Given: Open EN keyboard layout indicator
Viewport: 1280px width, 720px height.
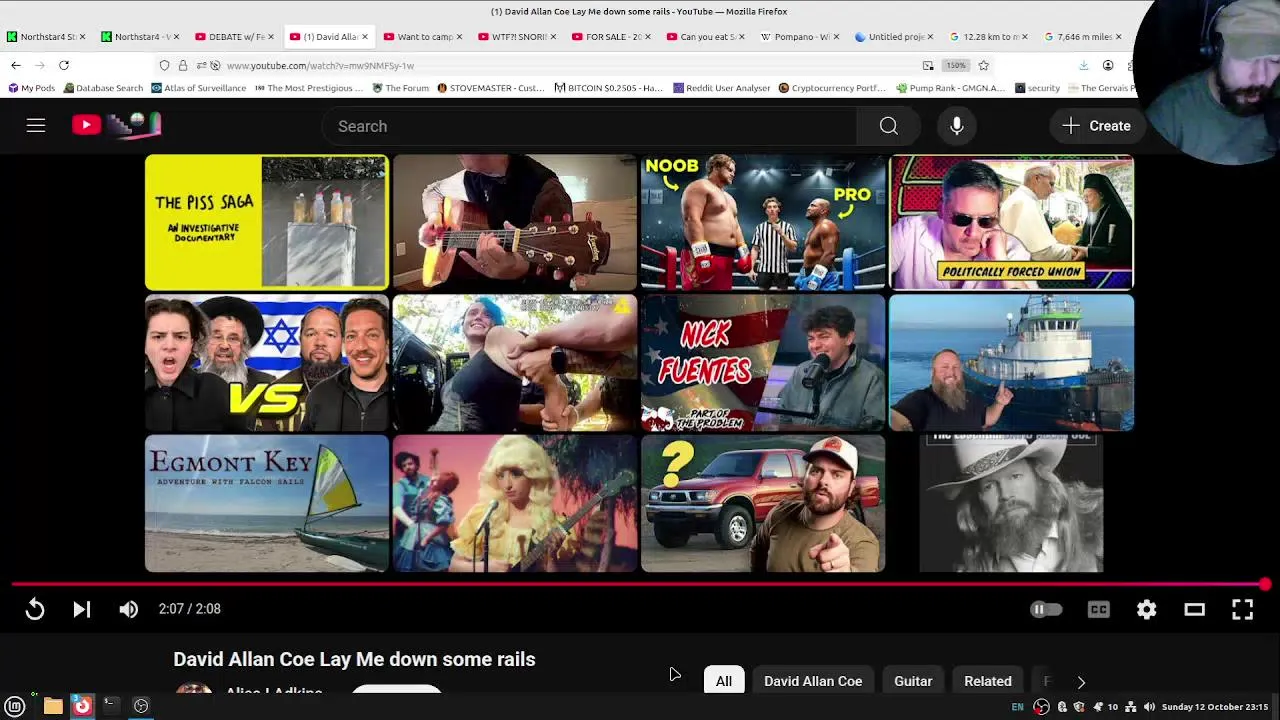Looking at the screenshot, I should (x=1017, y=707).
